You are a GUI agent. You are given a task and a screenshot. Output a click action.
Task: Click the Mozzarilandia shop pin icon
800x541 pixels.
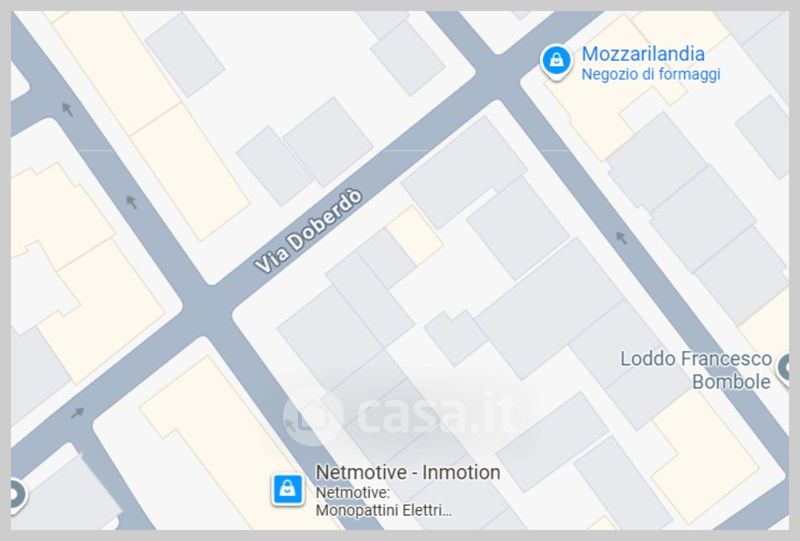[x=557, y=62]
